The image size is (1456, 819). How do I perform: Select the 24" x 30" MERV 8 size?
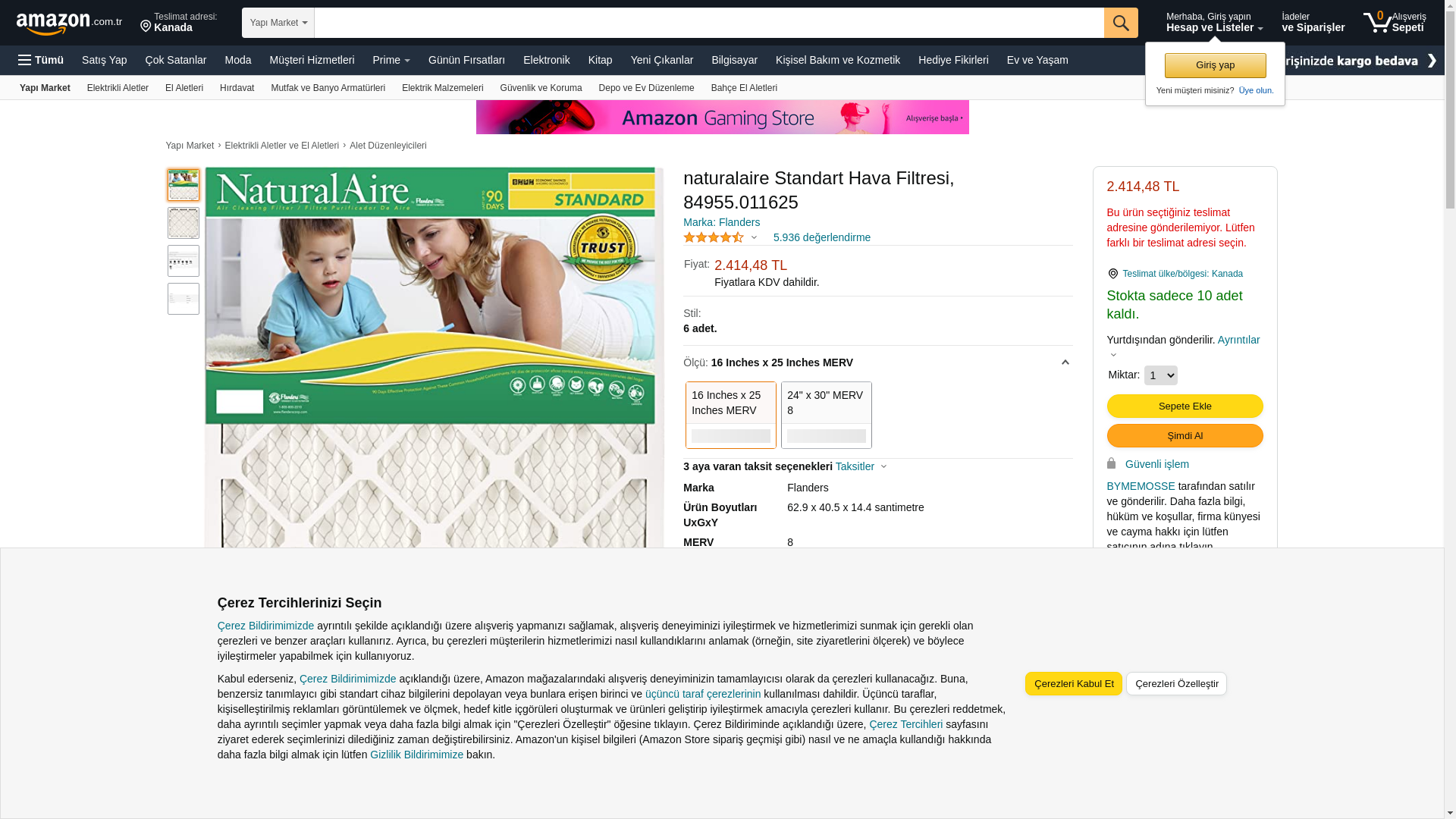coord(827,415)
